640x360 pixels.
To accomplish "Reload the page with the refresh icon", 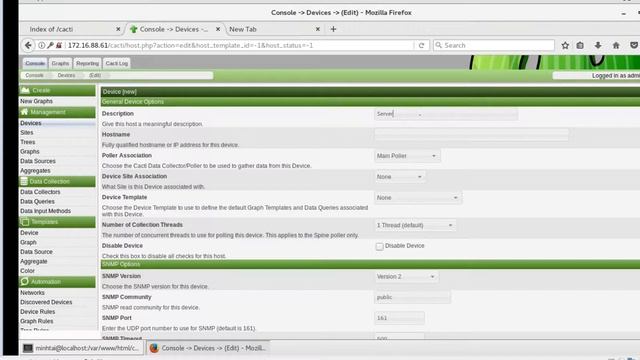I will coord(422,45).
